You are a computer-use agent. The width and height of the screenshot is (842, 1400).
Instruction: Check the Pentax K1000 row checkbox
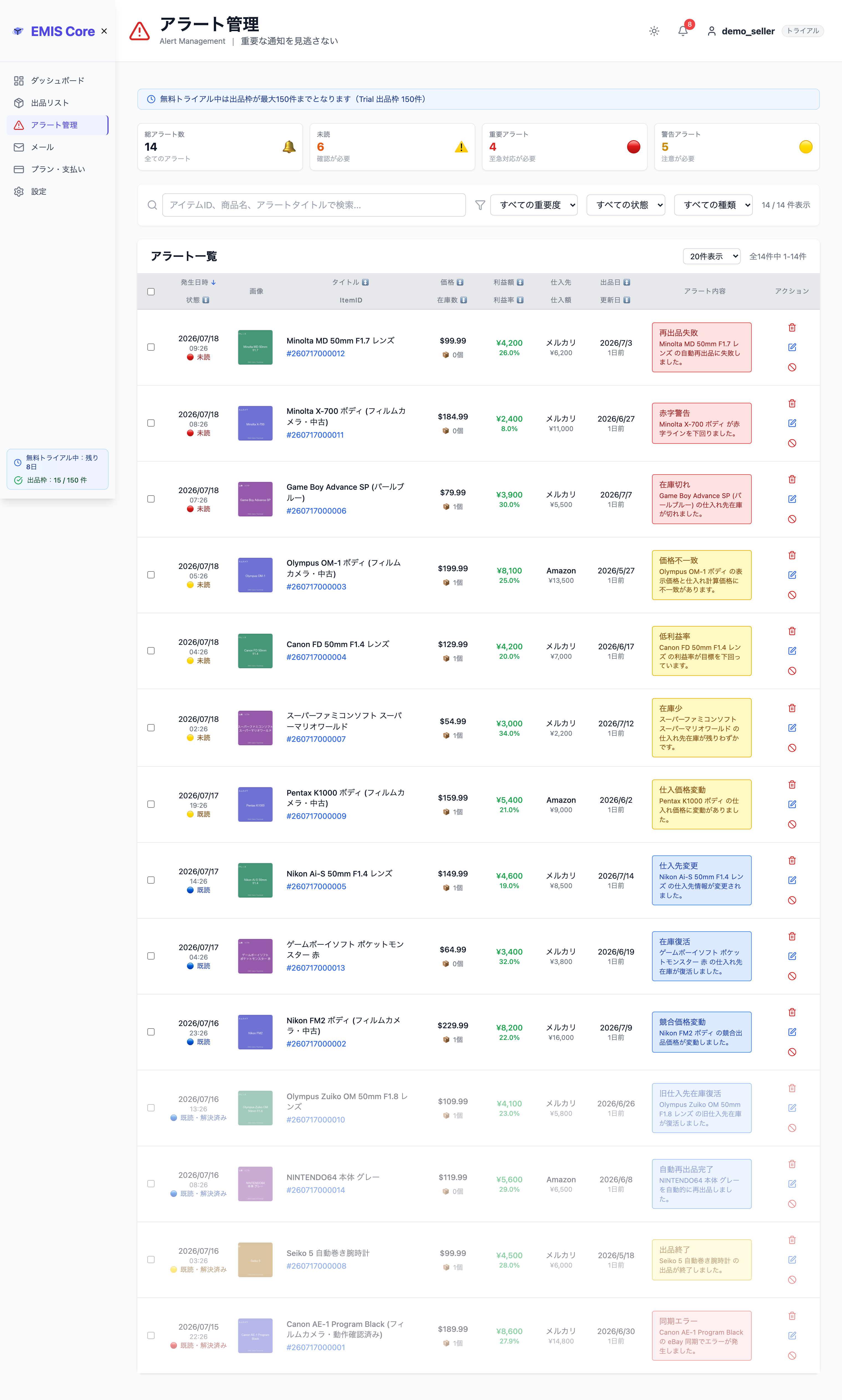pos(151,804)
